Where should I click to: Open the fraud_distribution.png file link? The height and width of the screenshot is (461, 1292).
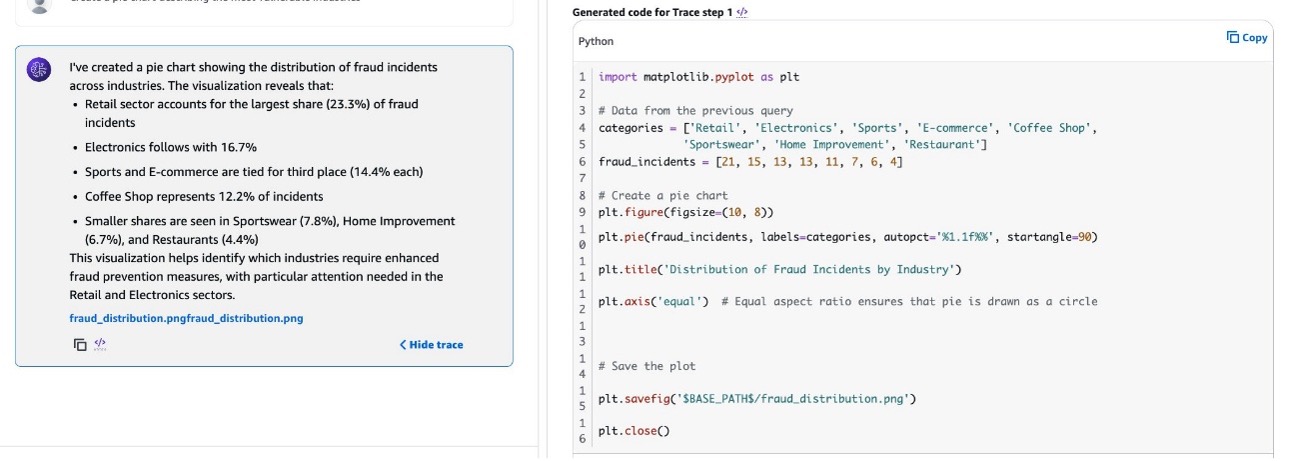tap(186, 319)
